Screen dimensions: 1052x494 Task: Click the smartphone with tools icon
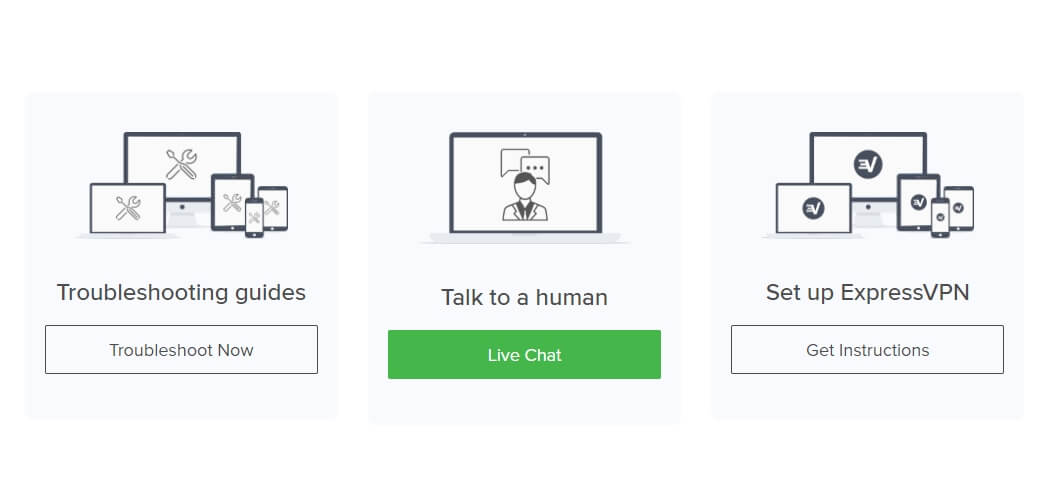[x=254, y=217]
